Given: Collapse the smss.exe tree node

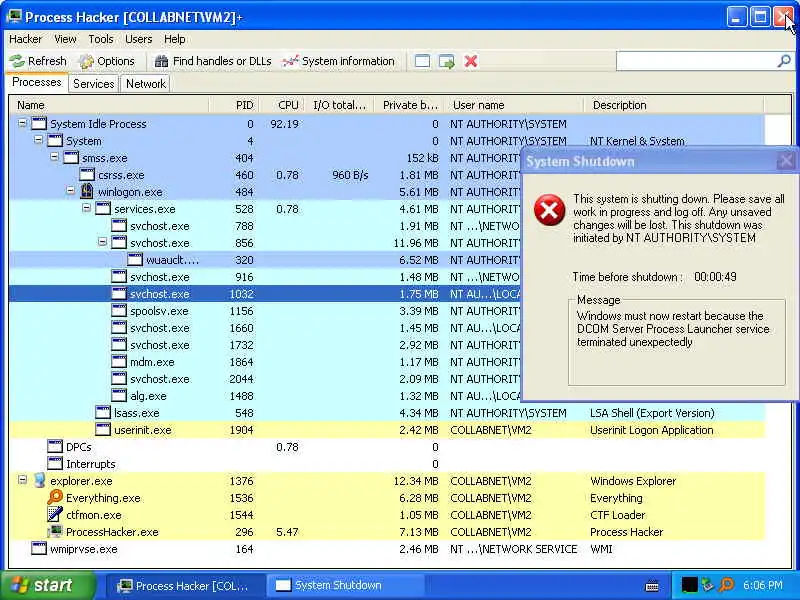Looking at the screenshot, I should 54,157.
